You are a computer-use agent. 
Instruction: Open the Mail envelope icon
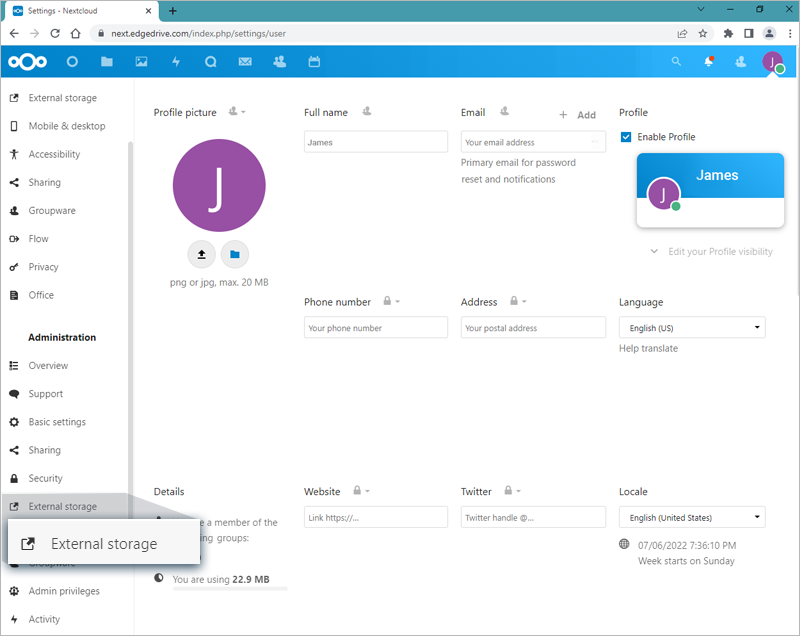(245, 62)
